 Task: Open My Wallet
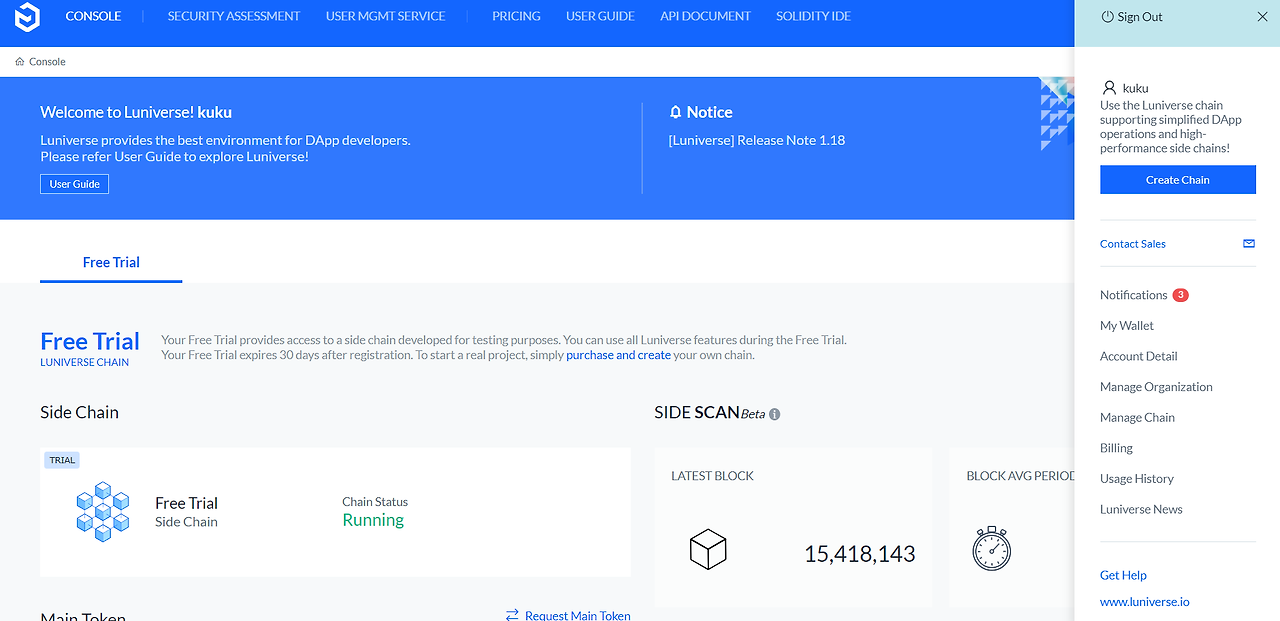click(x=1127, y=326)
